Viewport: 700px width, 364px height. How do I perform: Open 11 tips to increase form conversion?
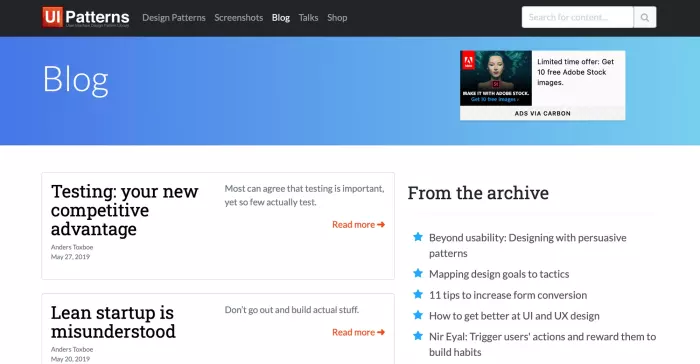click(x=508, y=295)
